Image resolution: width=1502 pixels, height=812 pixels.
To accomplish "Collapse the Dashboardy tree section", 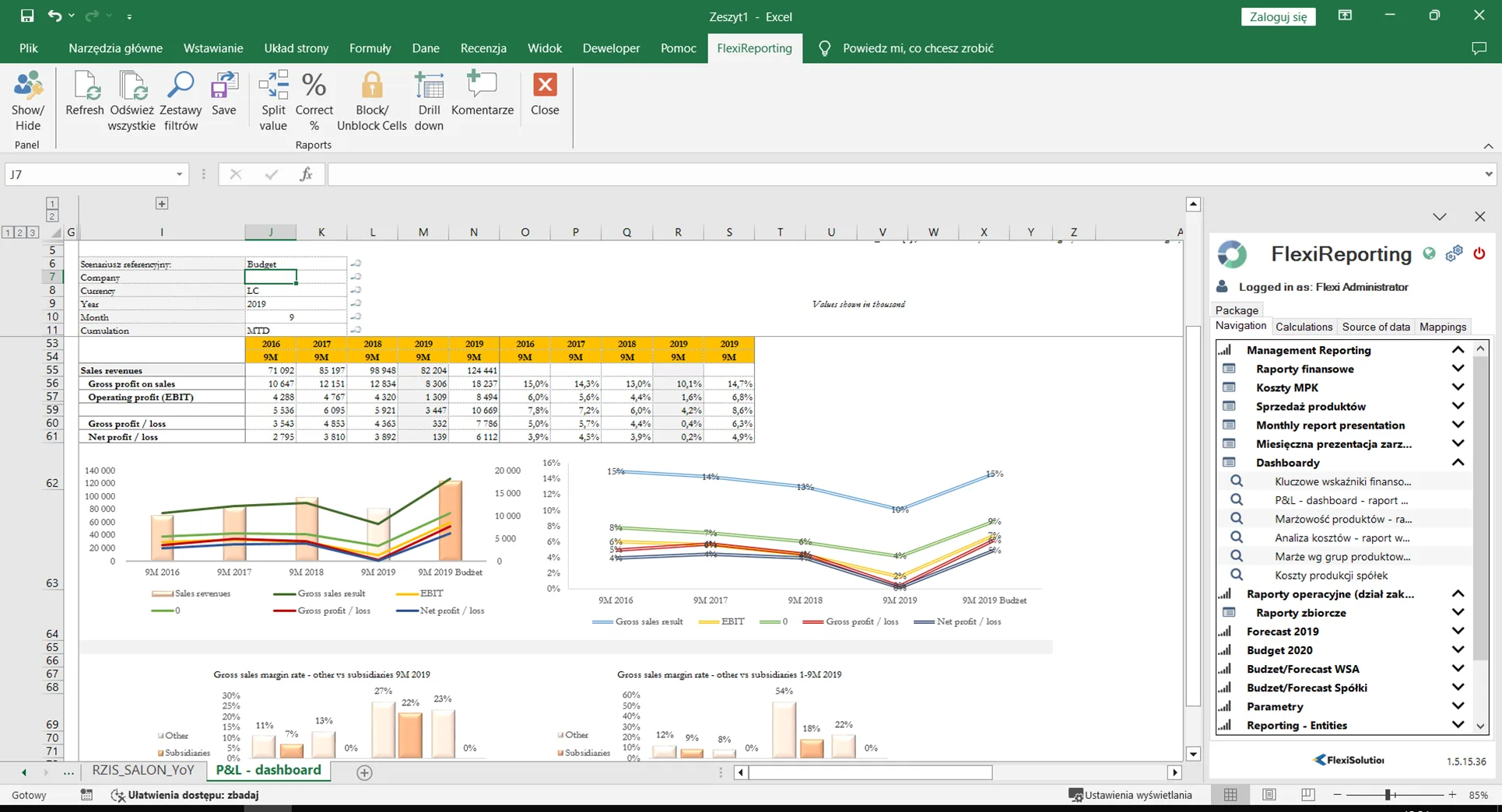I will click(1458, 462).
